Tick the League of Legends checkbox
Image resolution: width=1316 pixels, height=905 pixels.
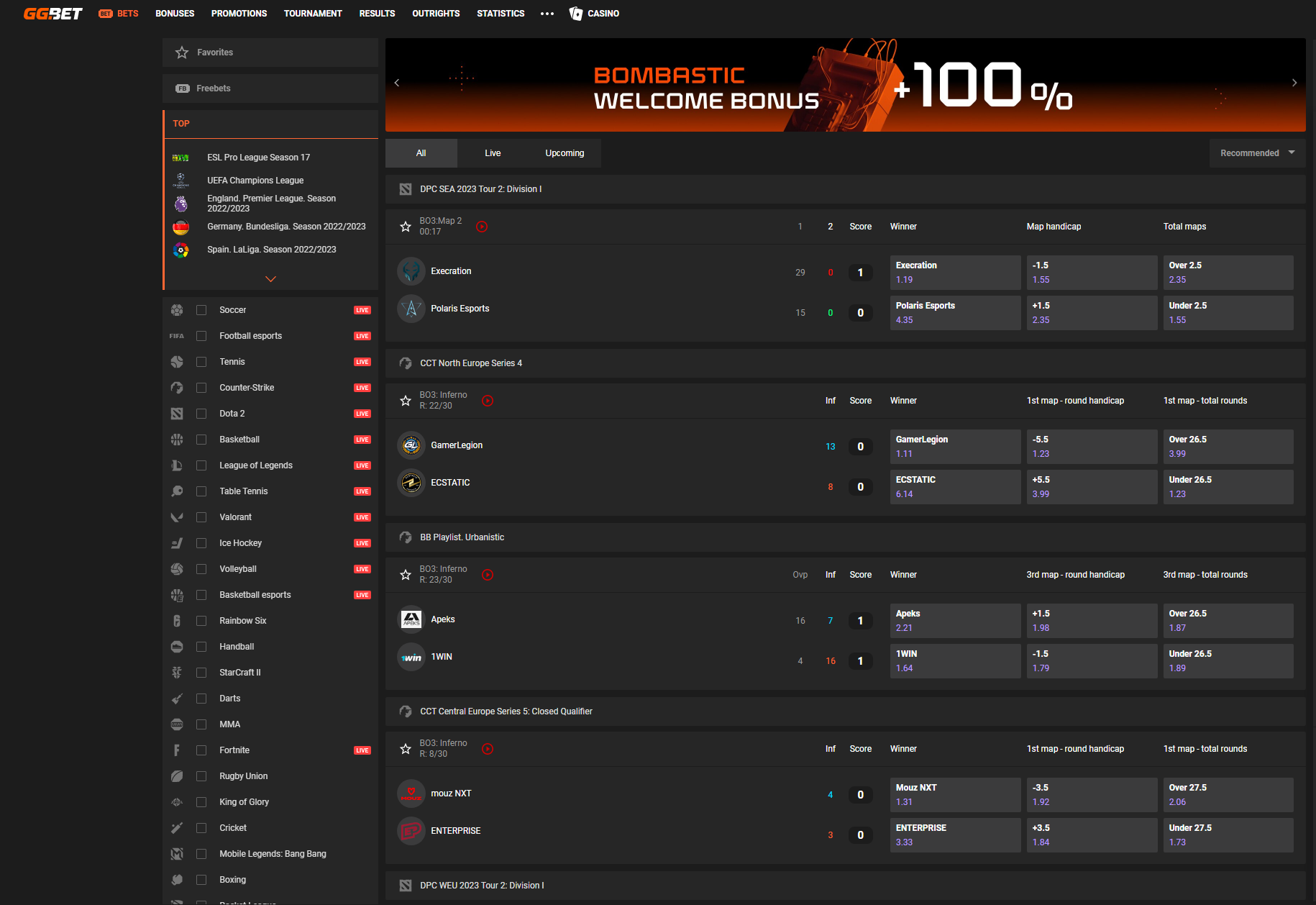[x=201, y=465]
